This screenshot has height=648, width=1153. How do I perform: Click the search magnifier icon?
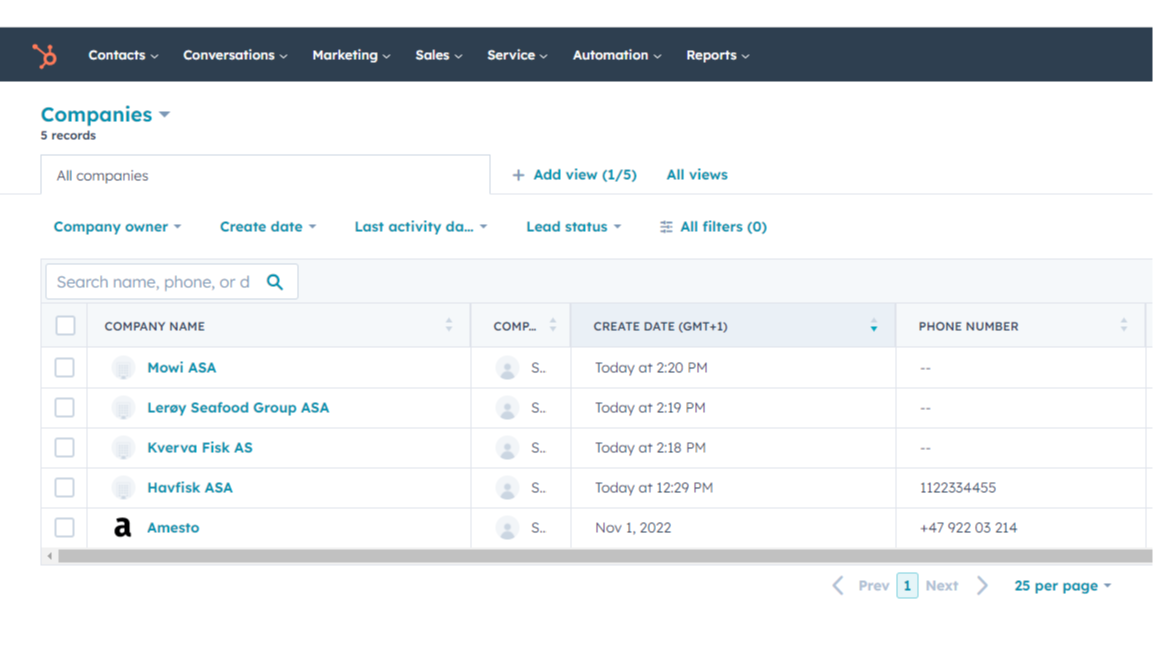coord(275,282)
